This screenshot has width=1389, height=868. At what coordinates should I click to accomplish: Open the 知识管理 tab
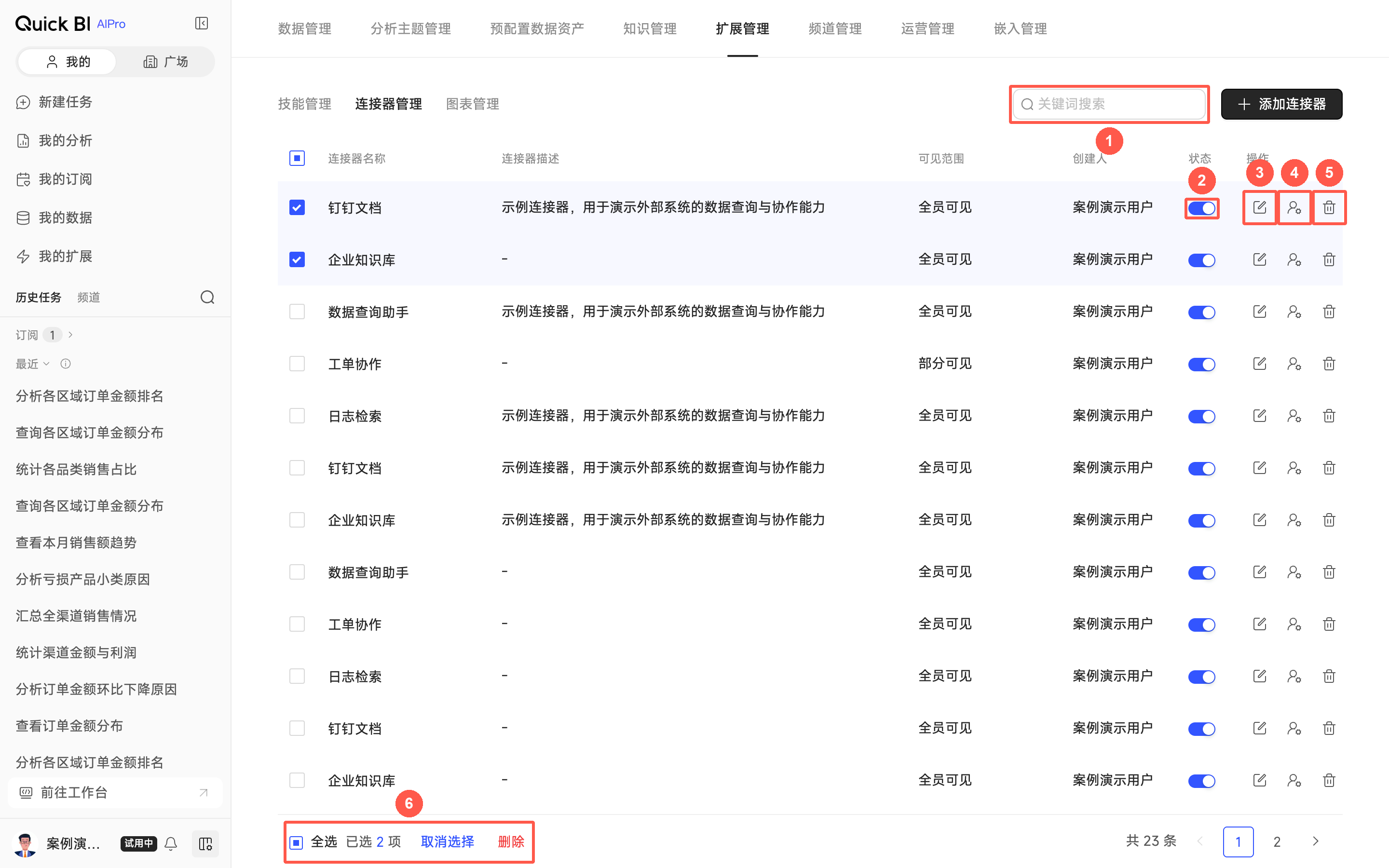(650, 29)
